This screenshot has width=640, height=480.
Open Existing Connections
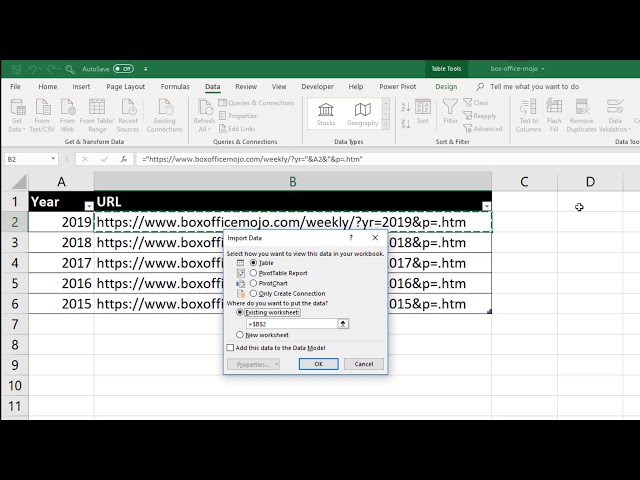(164, 116)
